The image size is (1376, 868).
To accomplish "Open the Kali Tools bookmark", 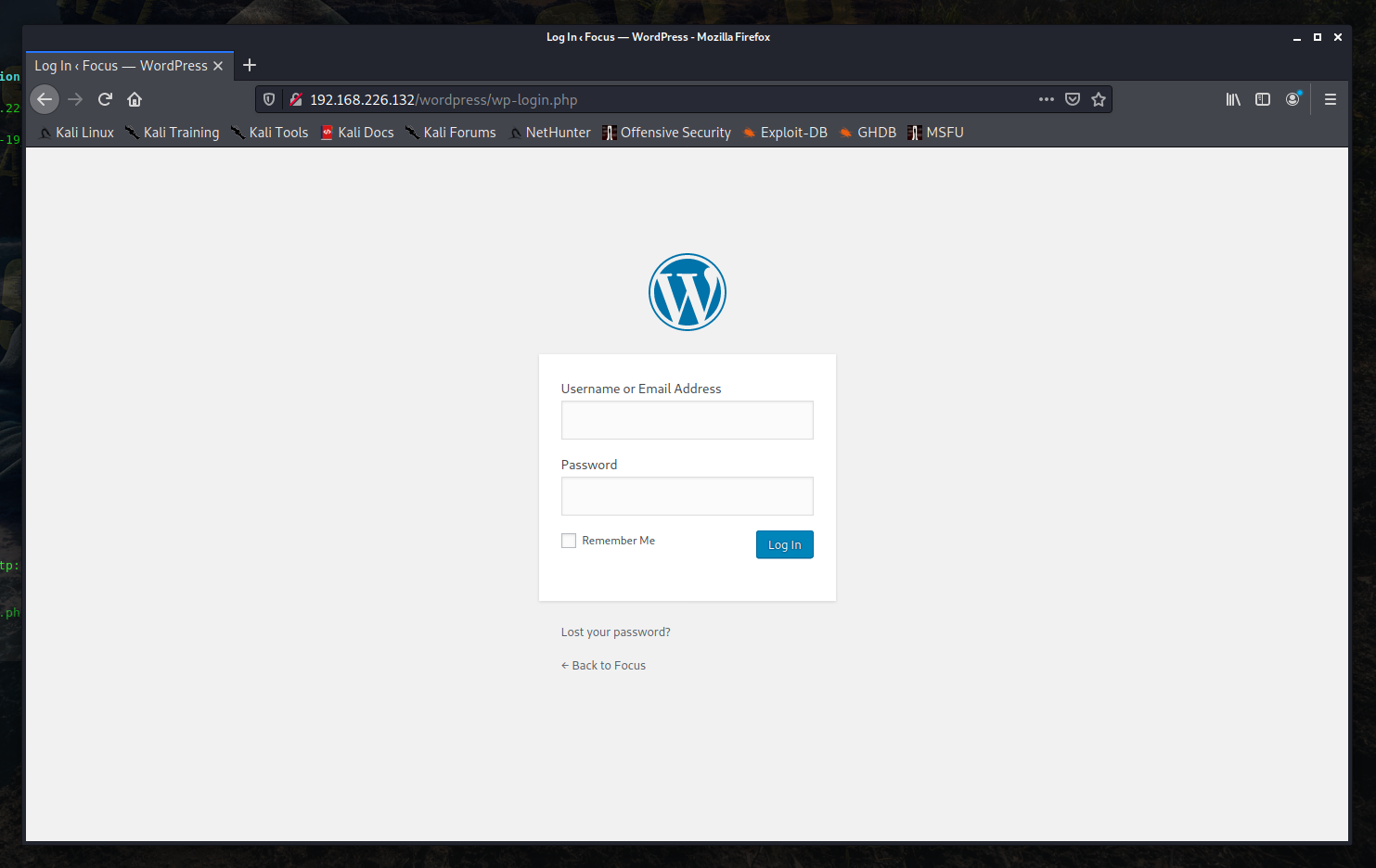I will pos(269,133).
